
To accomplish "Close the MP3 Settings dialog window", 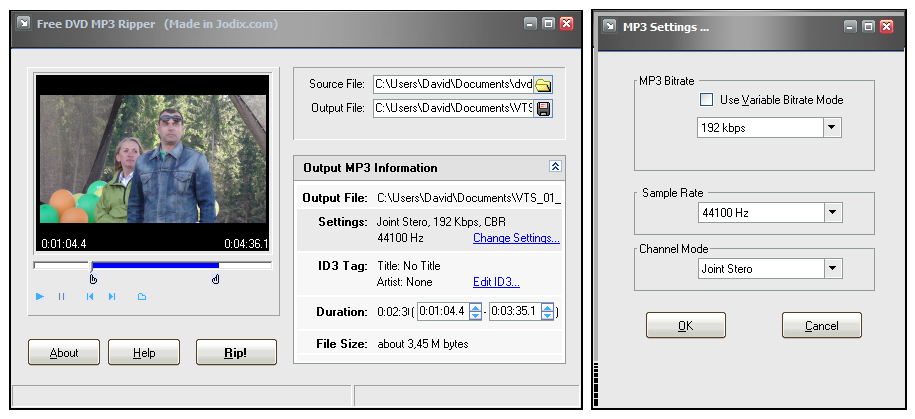I will click(x=886, y=27).
